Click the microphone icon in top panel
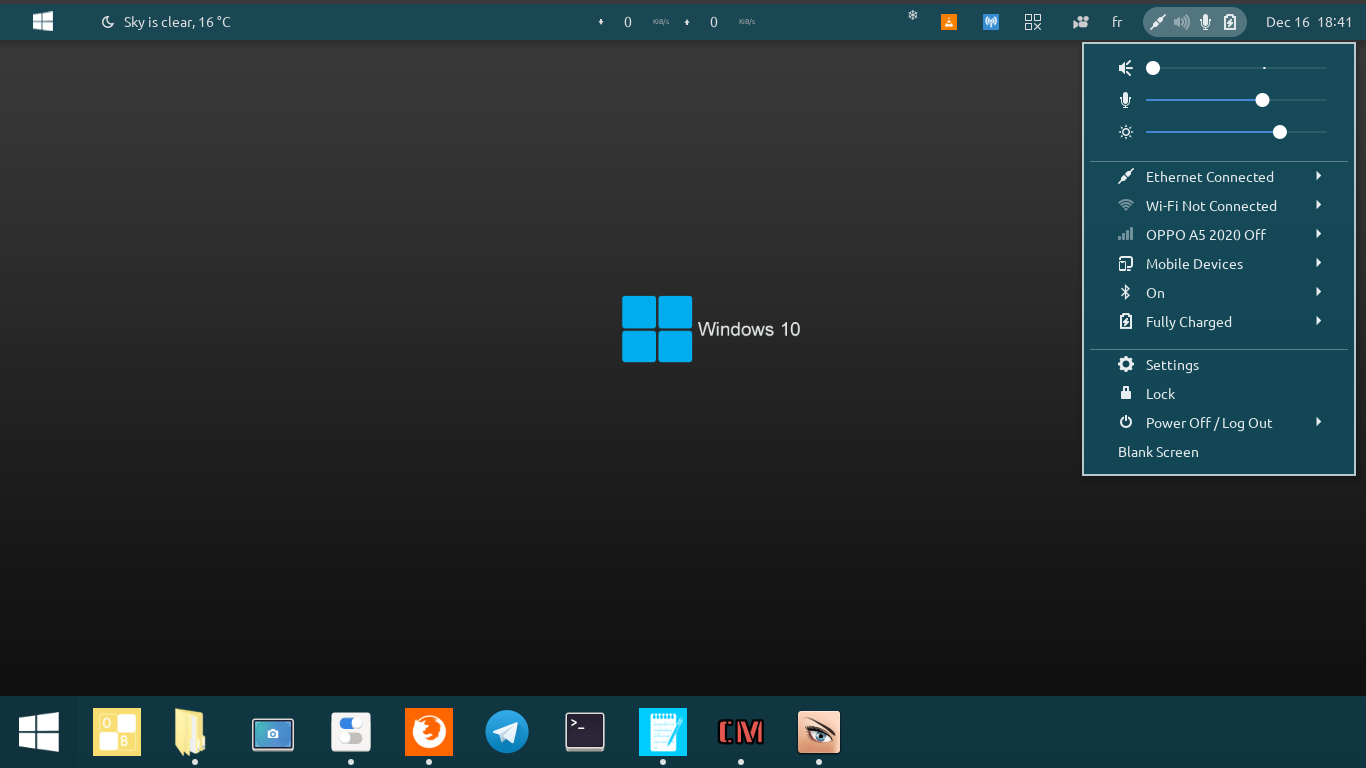Screen dimensions: 1366x768 tap(1206, 21)
